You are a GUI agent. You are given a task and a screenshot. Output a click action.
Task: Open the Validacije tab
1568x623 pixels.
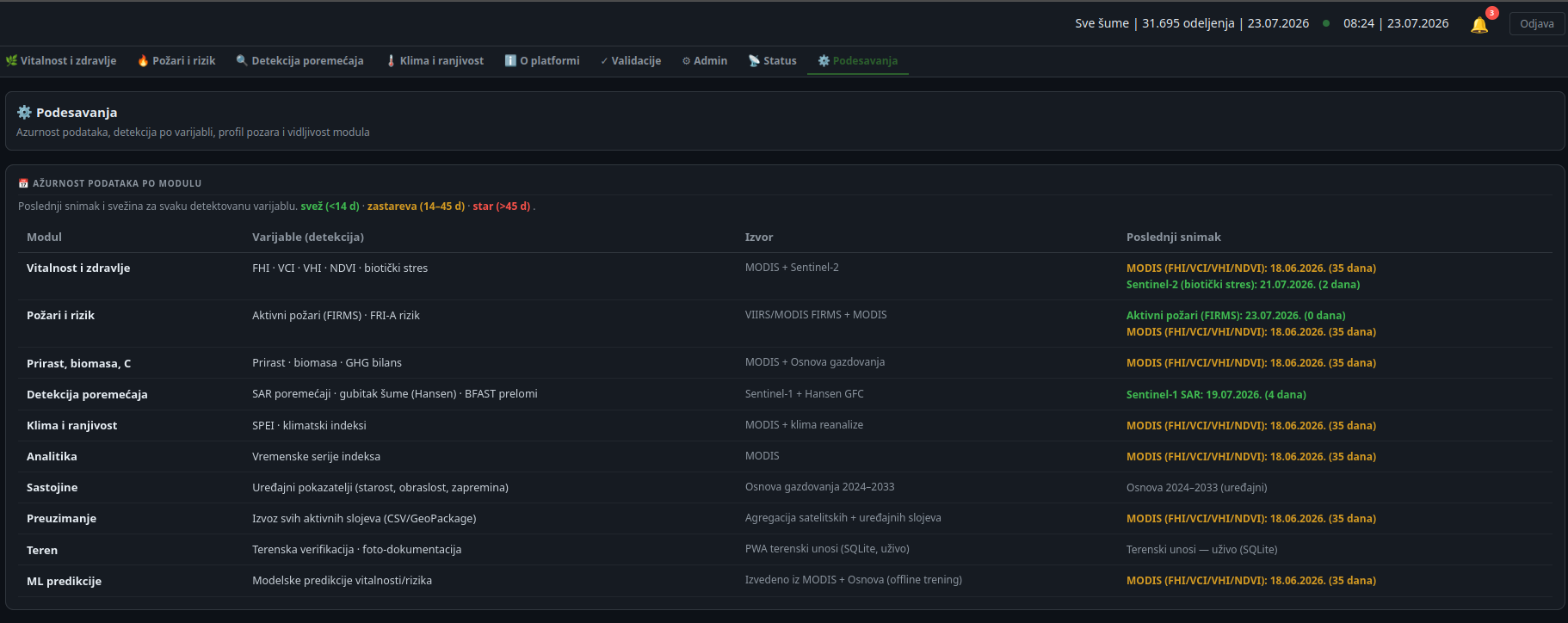631,60
